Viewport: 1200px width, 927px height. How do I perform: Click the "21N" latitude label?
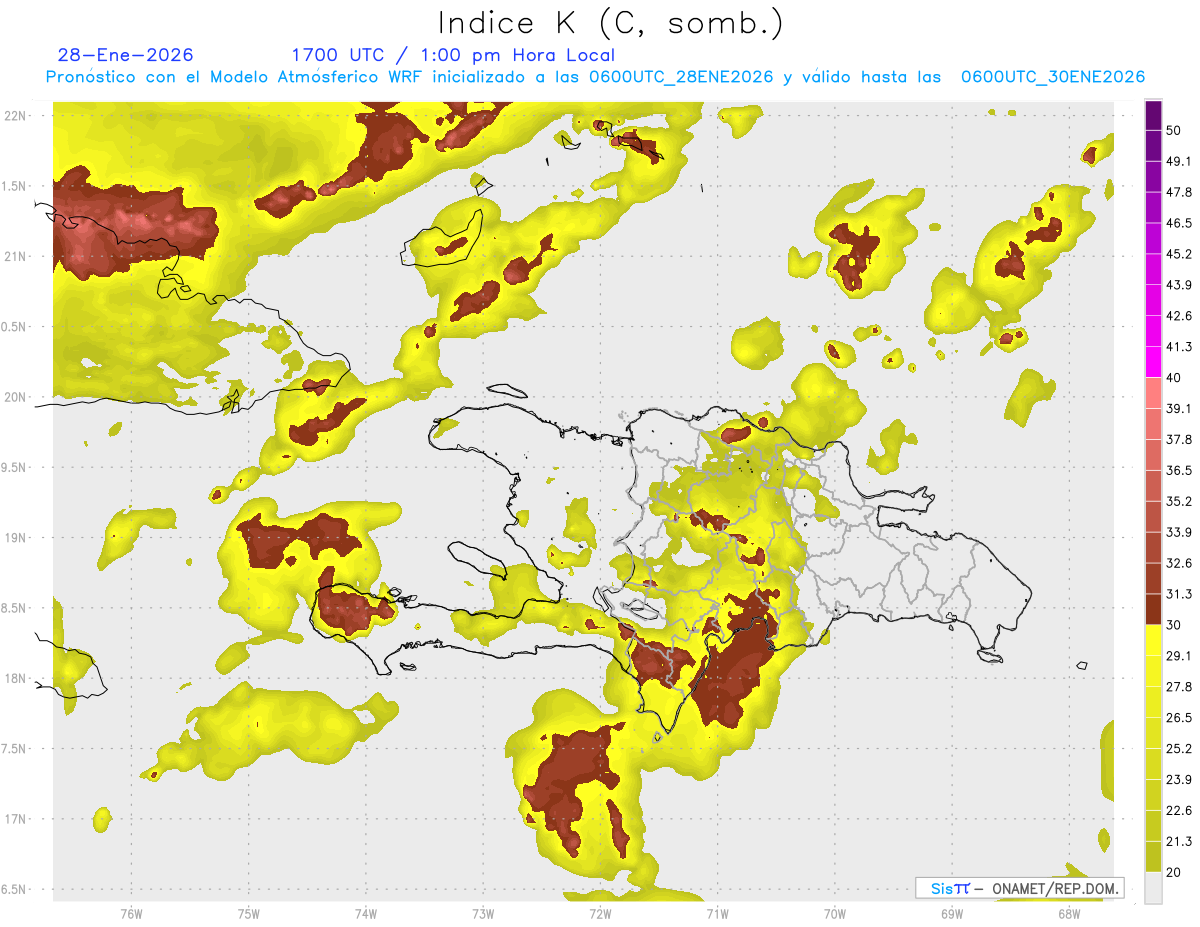click(16, 256)
